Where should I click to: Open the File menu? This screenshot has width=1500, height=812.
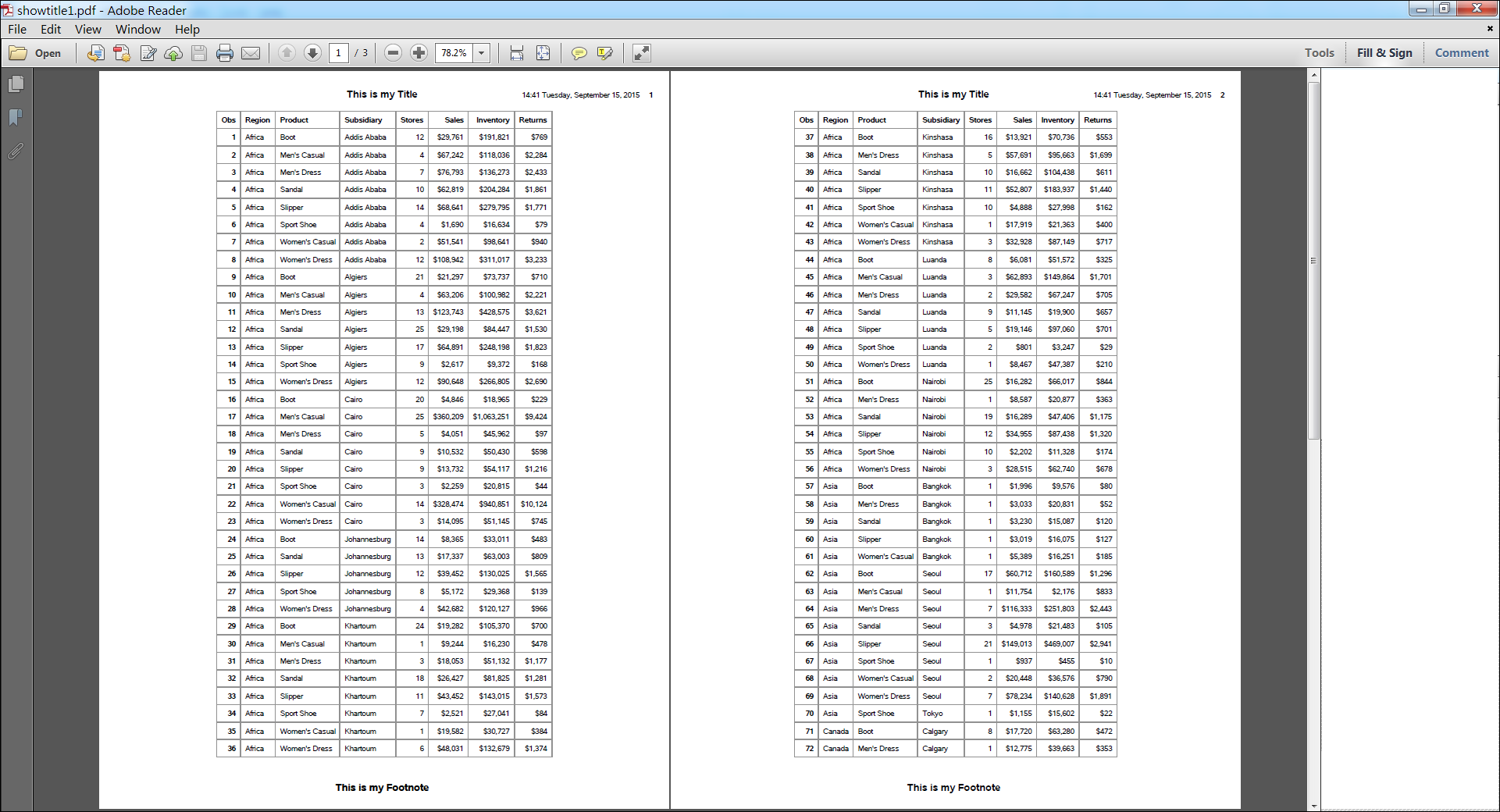tap(17, 30)
